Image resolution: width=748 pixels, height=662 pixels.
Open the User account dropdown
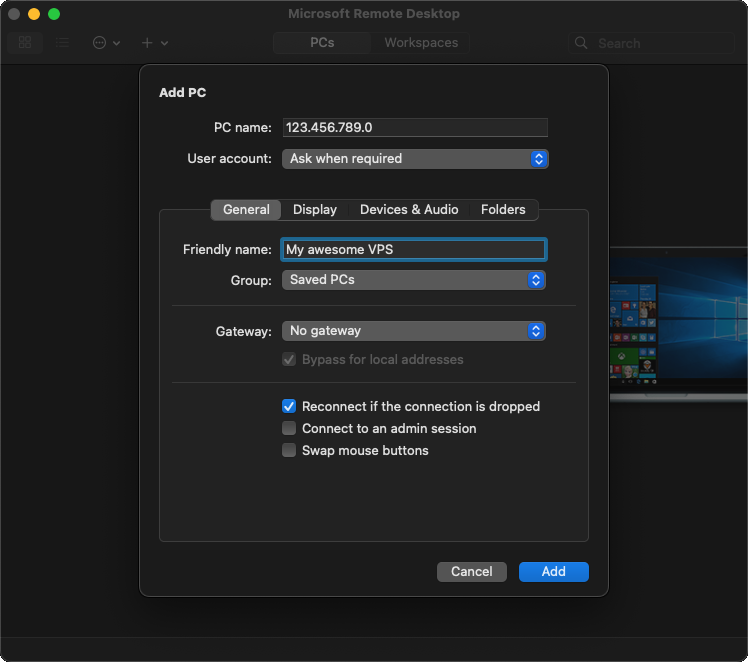pyautogui.click(x=414, y=159)
